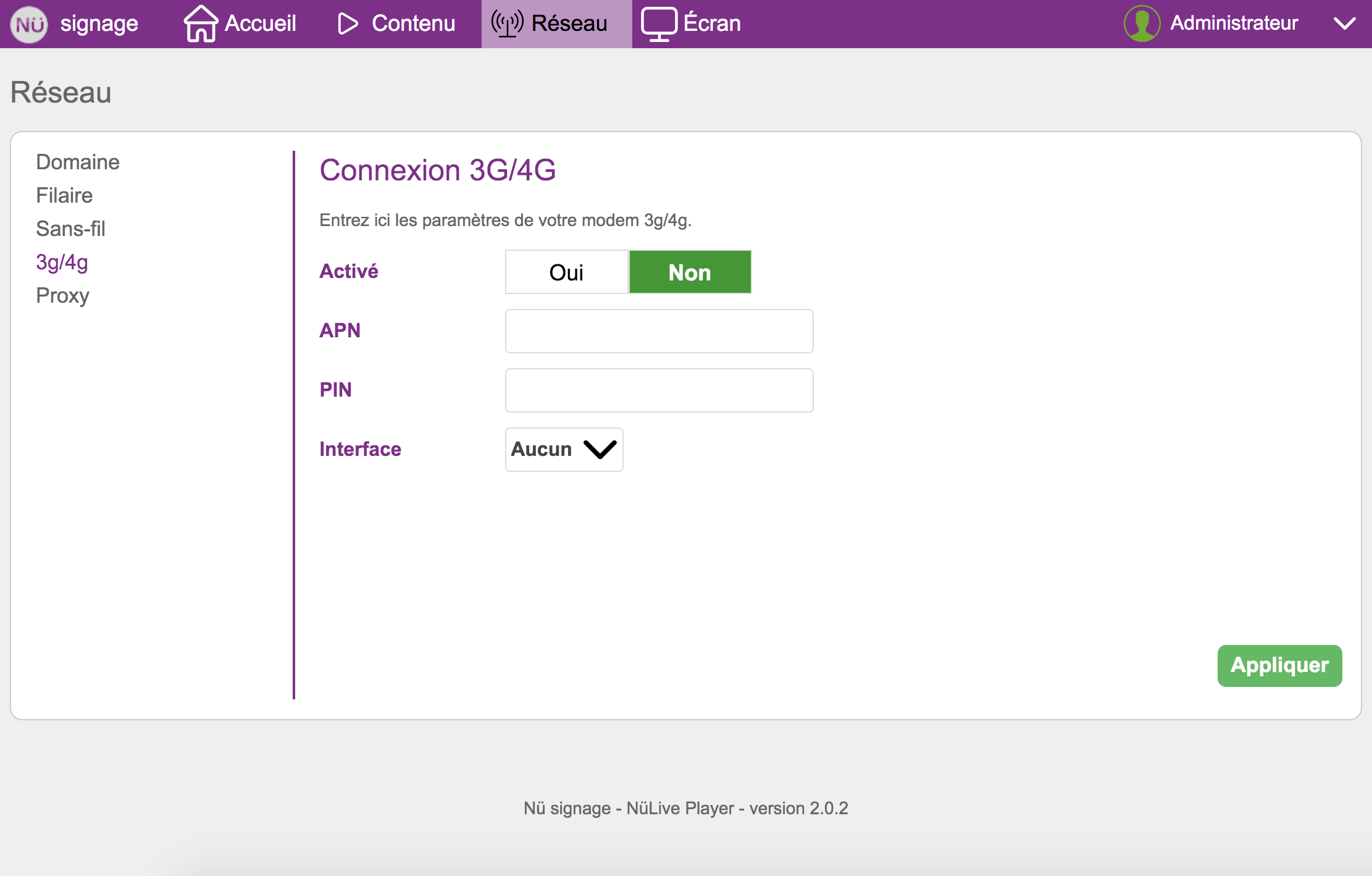Select Non for the Activé option
The image size is (1372, 876).
690,272
